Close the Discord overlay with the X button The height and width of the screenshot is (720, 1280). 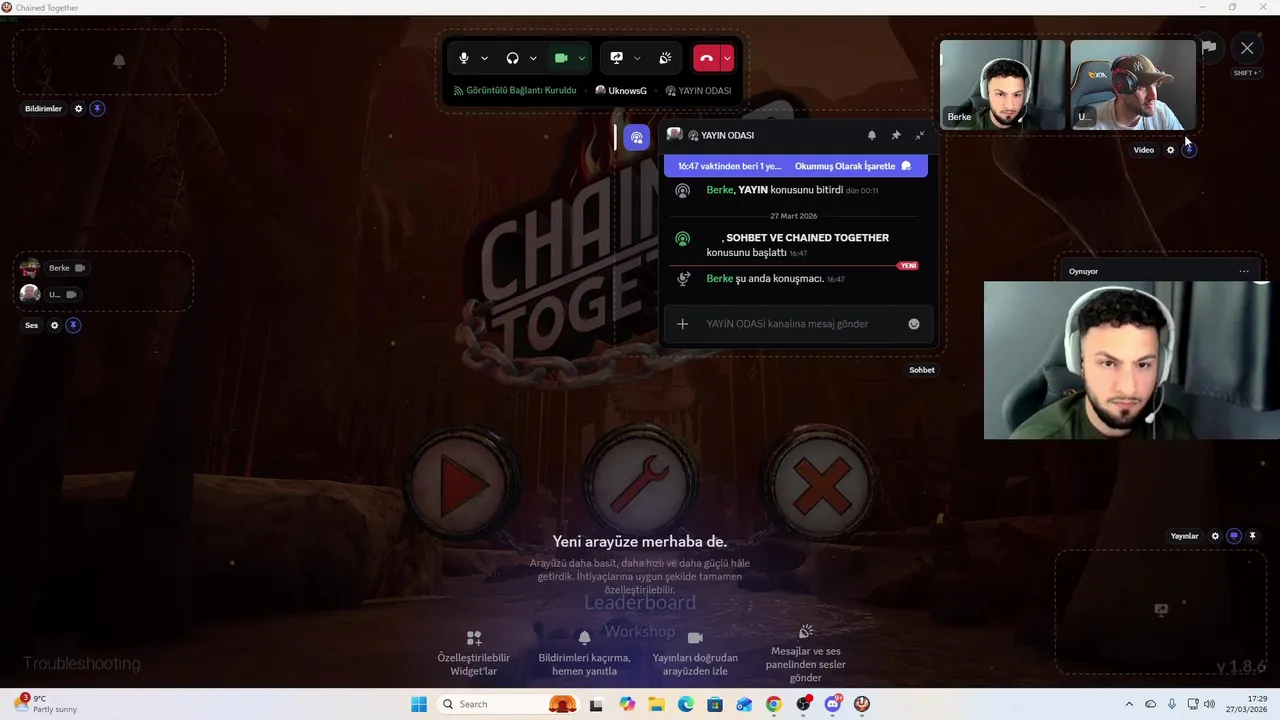tap(1247, 47)
